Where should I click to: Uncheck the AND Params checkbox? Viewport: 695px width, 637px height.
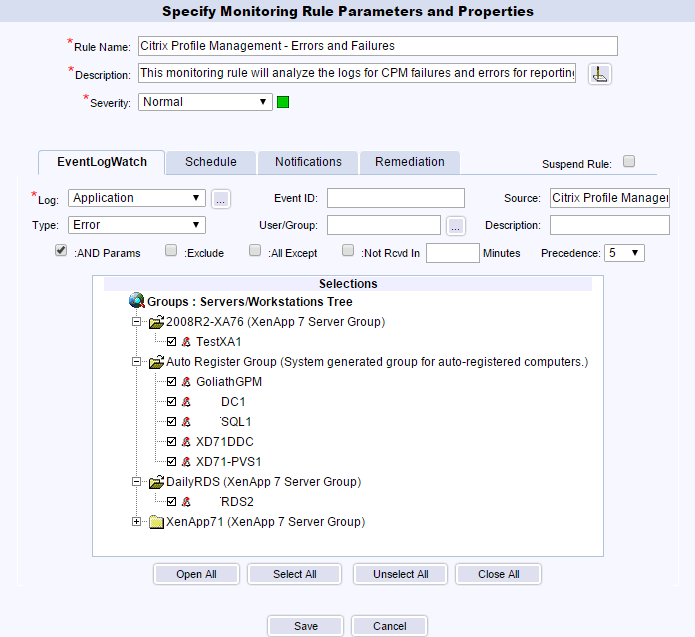(x=61, y=250)
